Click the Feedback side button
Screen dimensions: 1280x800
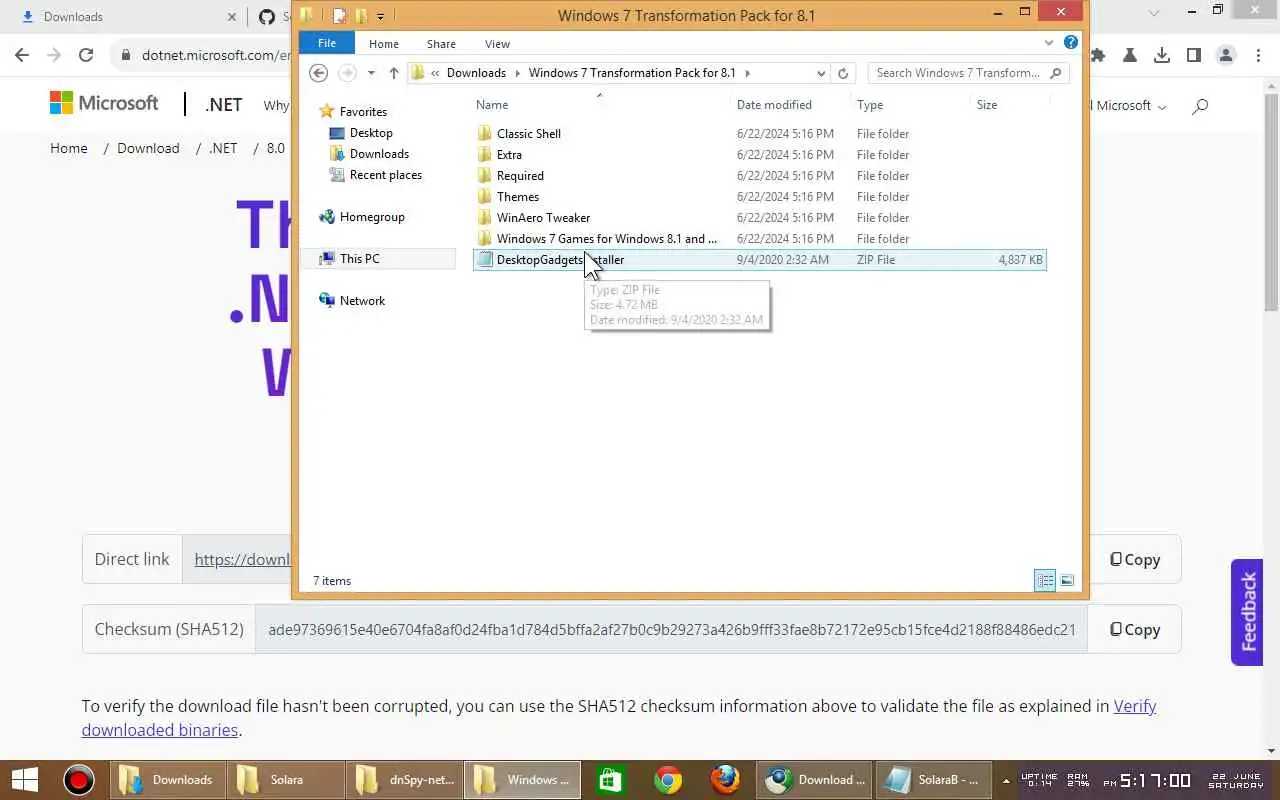[1247, 612]
